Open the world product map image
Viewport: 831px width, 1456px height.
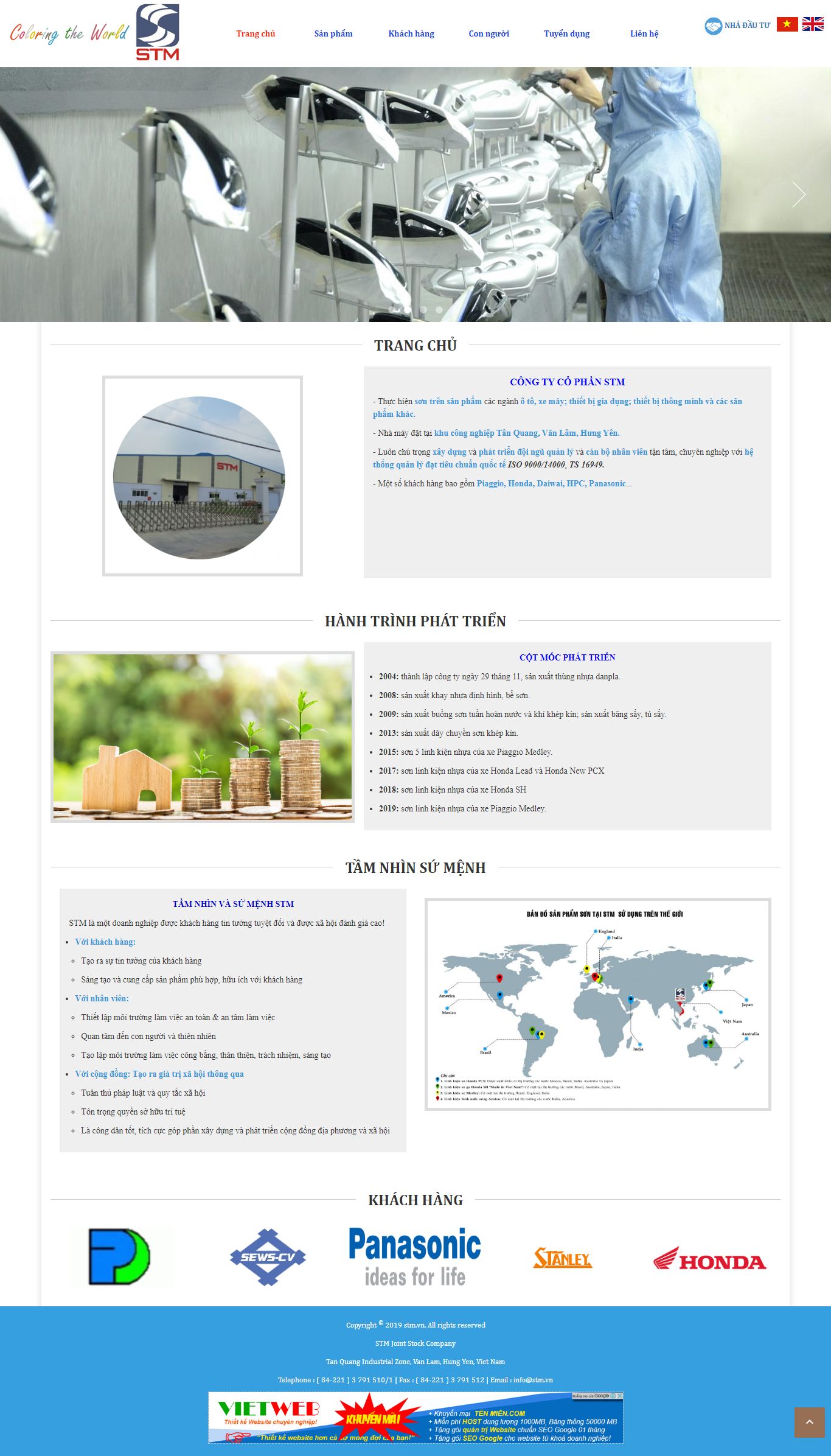(x=597, y=1004)
